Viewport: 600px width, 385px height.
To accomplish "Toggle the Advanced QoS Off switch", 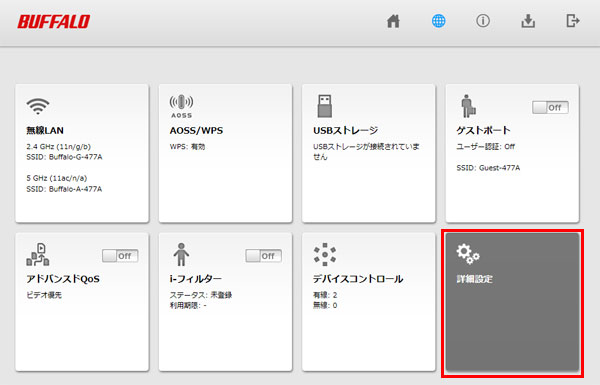I will click(x=120, y=256).
